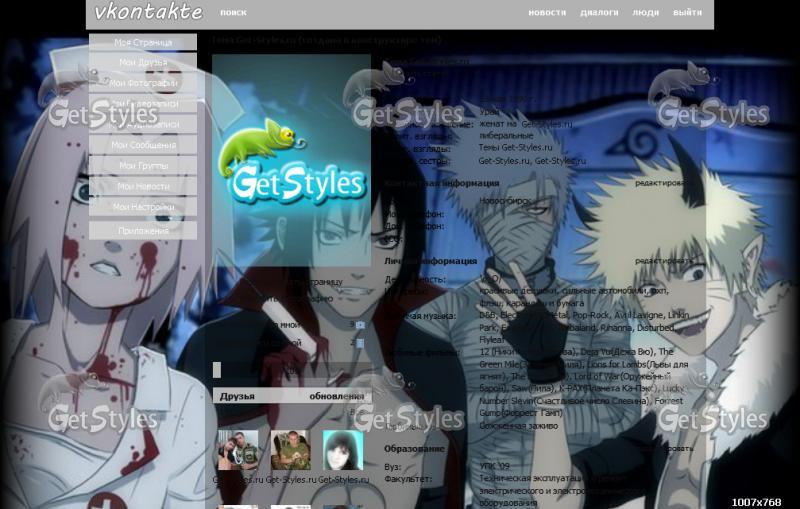800x509 pixels.
Task: Click the УПК '09 university value
Action: pyautogui.click(x=494, y=466)
